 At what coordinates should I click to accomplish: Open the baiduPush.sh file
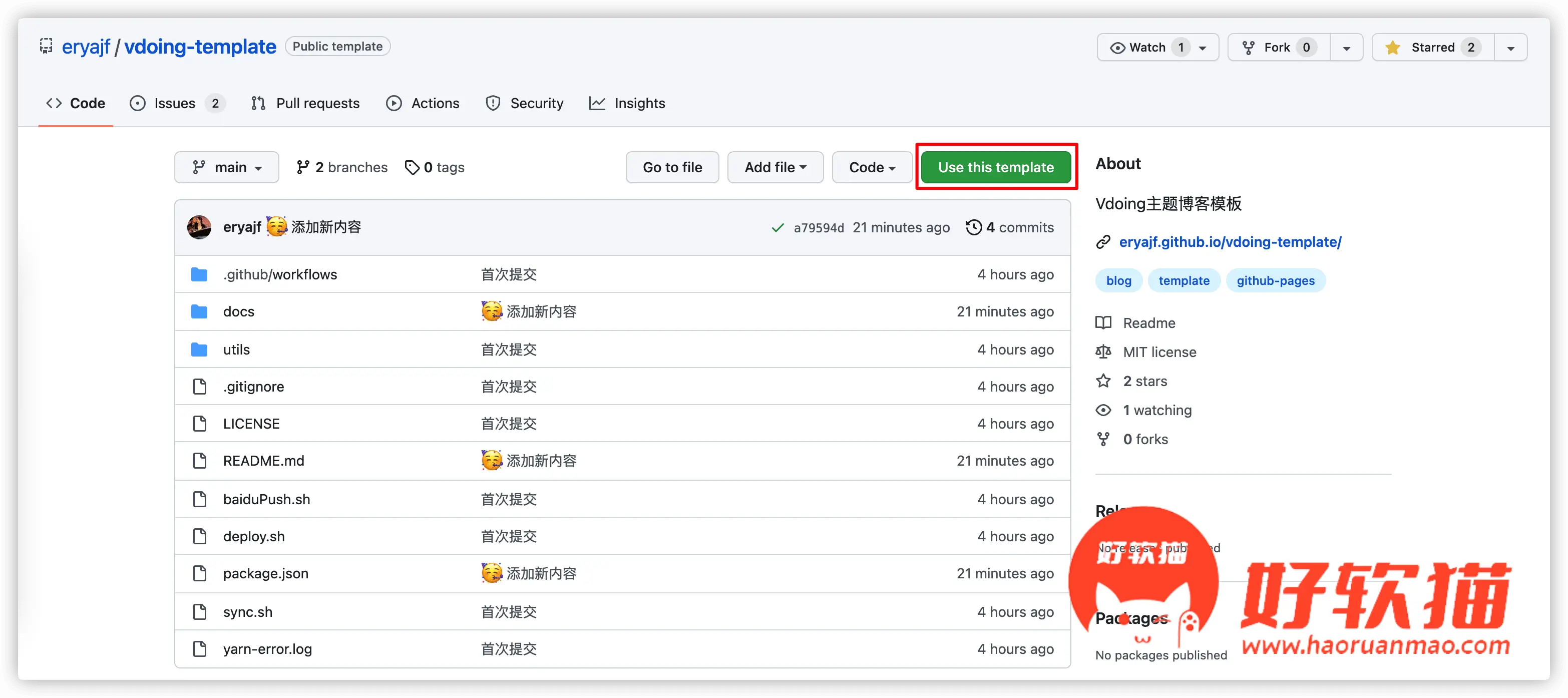[x=267, y=499]
